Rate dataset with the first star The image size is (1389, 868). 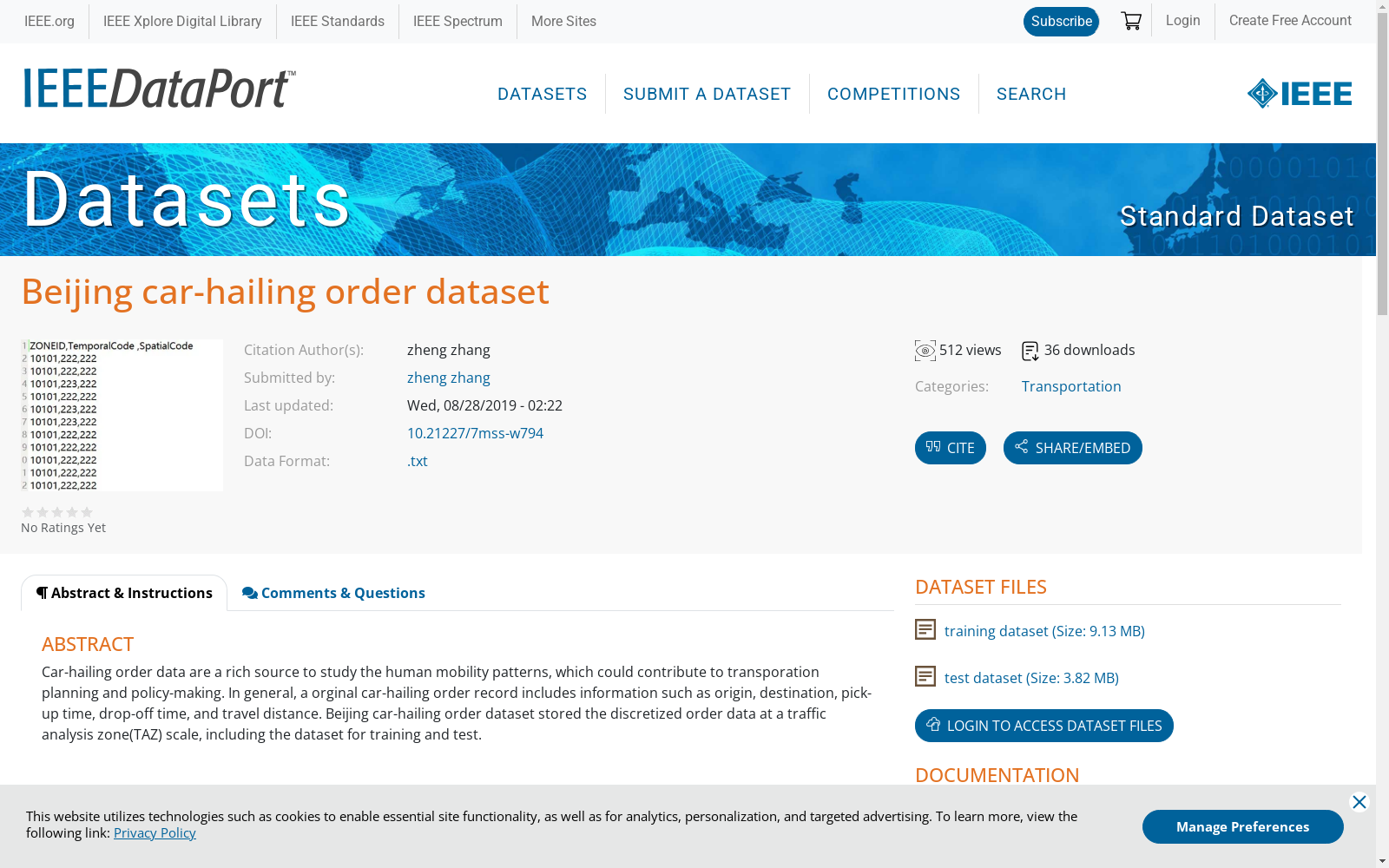click(x=28, y=512)
